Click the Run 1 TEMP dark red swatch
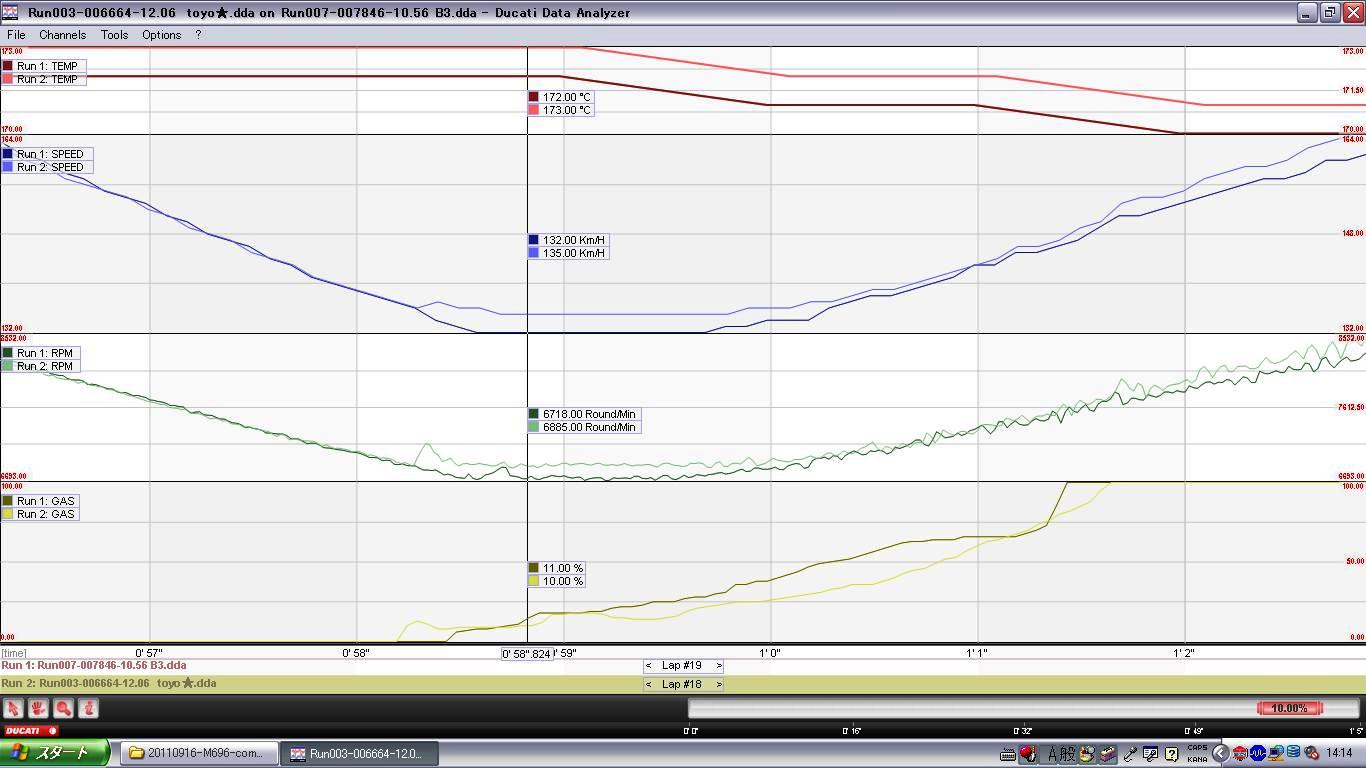This screenshot has height=768, width=1366. click(x=8, y=66)
